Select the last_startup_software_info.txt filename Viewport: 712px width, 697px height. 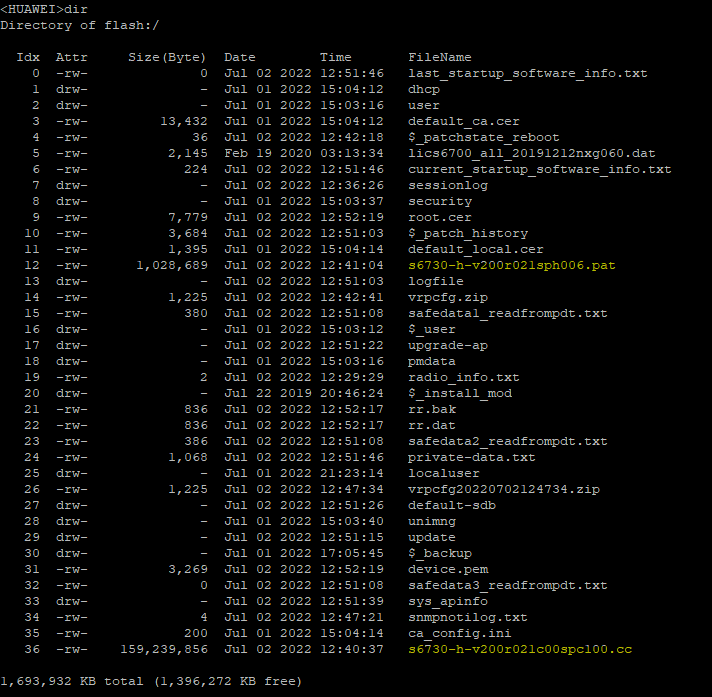coord(528,73)
